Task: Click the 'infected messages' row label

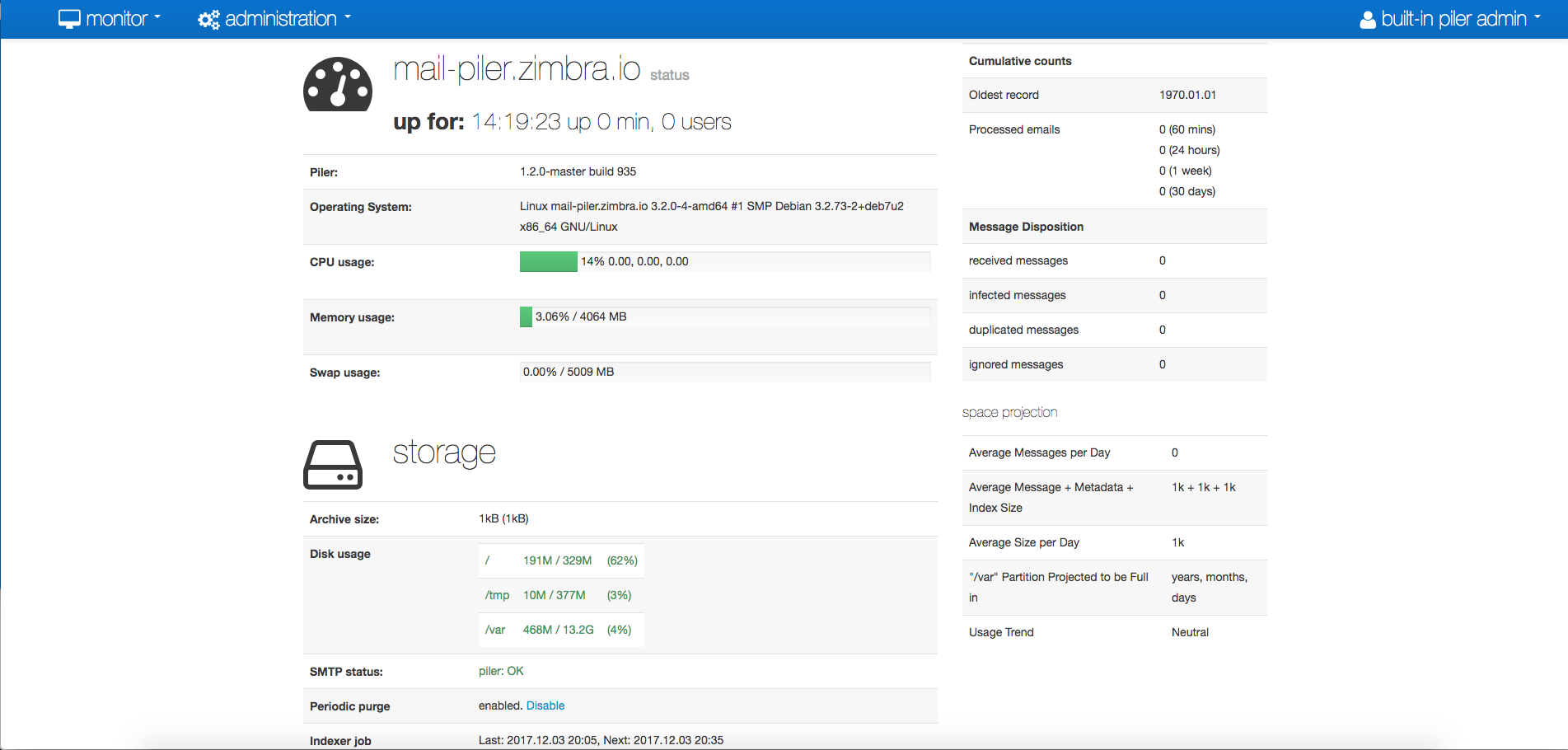Action: [1017, 295]
